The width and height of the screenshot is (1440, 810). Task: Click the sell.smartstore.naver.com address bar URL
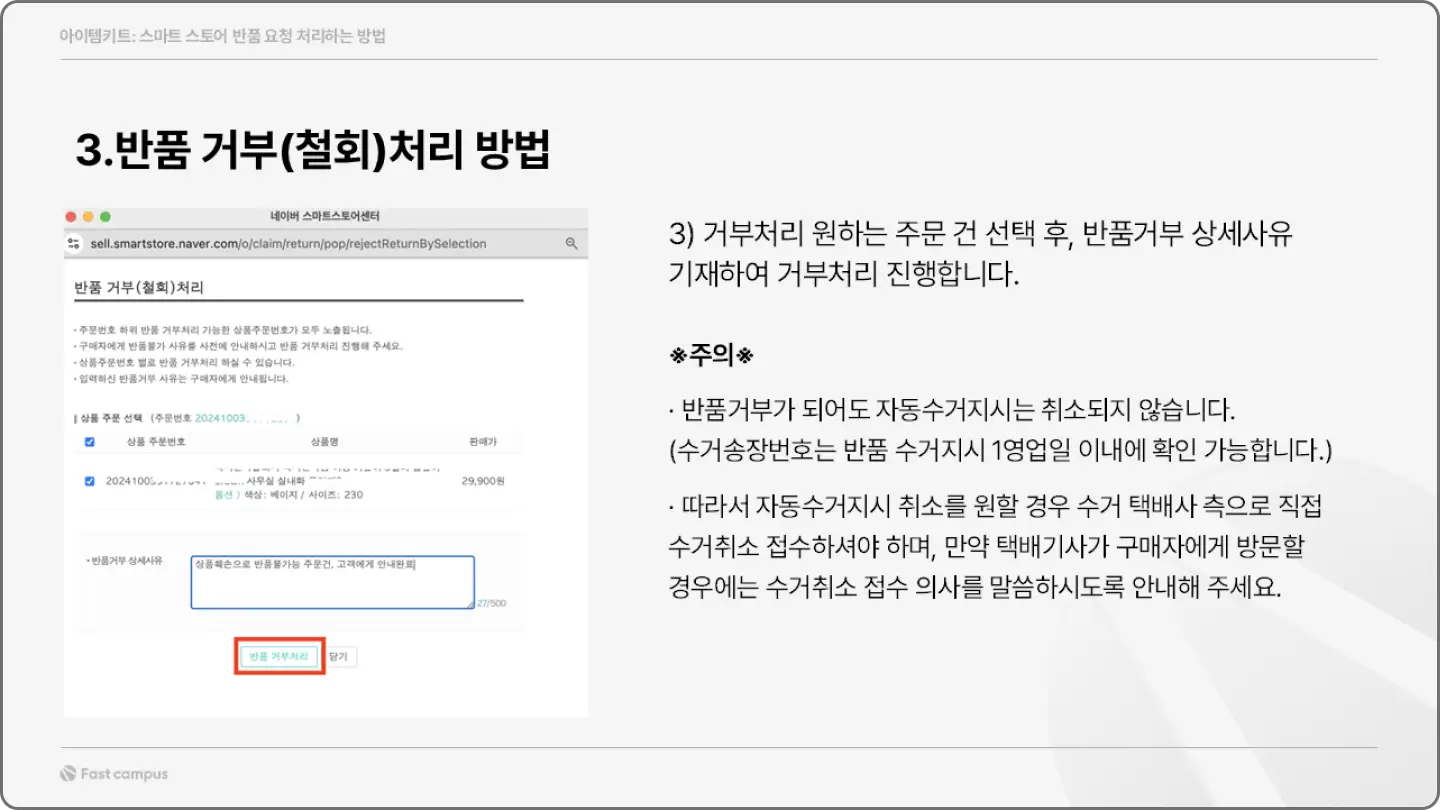pyautogui.click(x=288, y=243)
